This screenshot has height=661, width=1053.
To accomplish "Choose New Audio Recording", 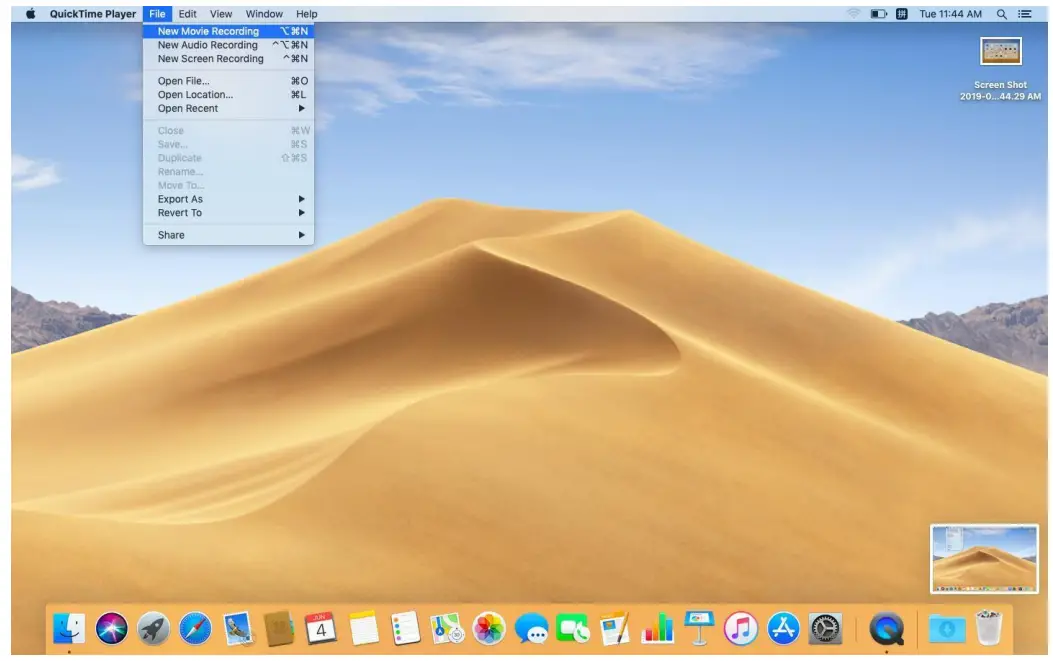I will pyautogui.click(x=207, y=45).
